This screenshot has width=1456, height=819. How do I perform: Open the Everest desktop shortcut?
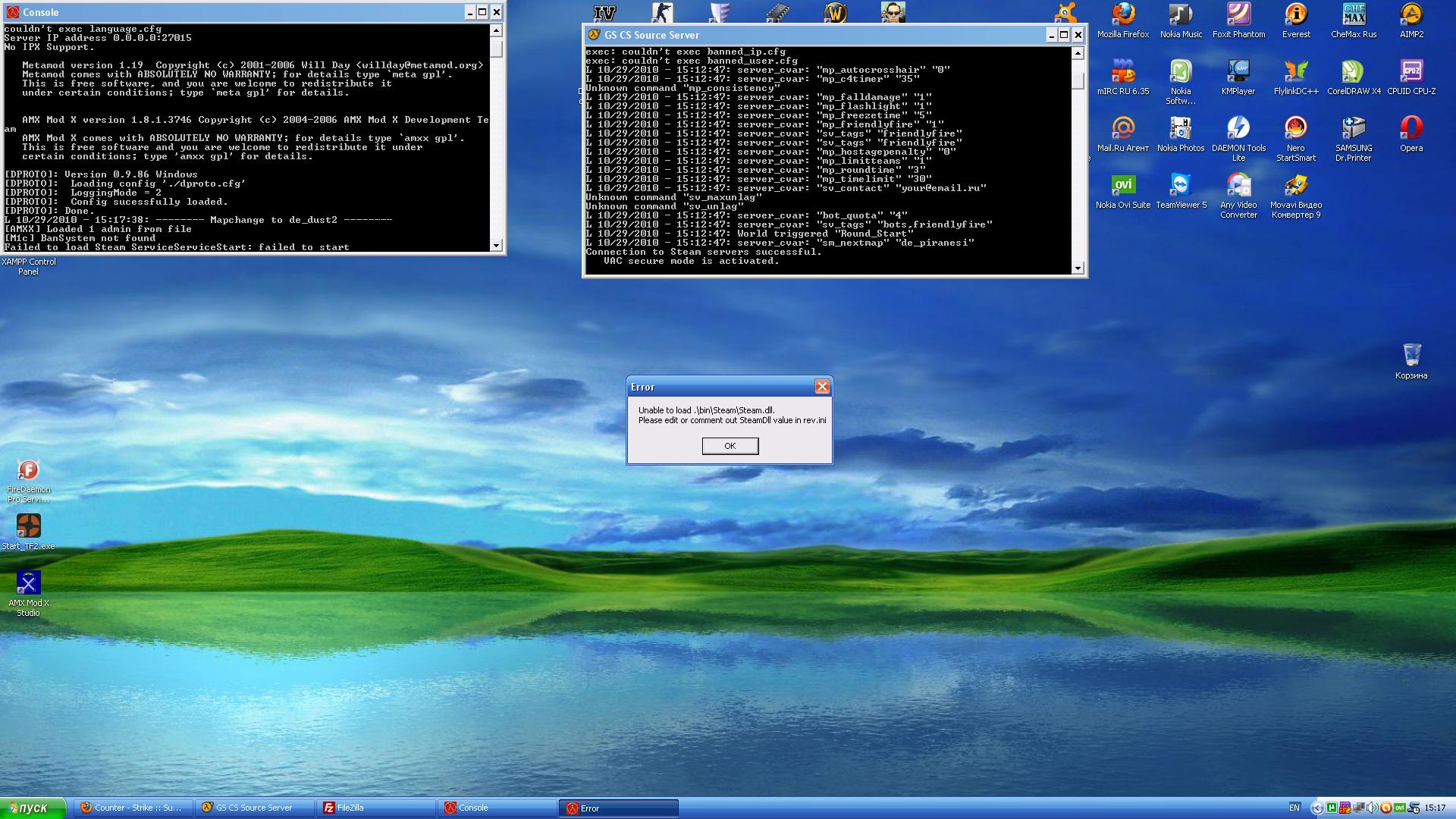(x=1296, y=20)
